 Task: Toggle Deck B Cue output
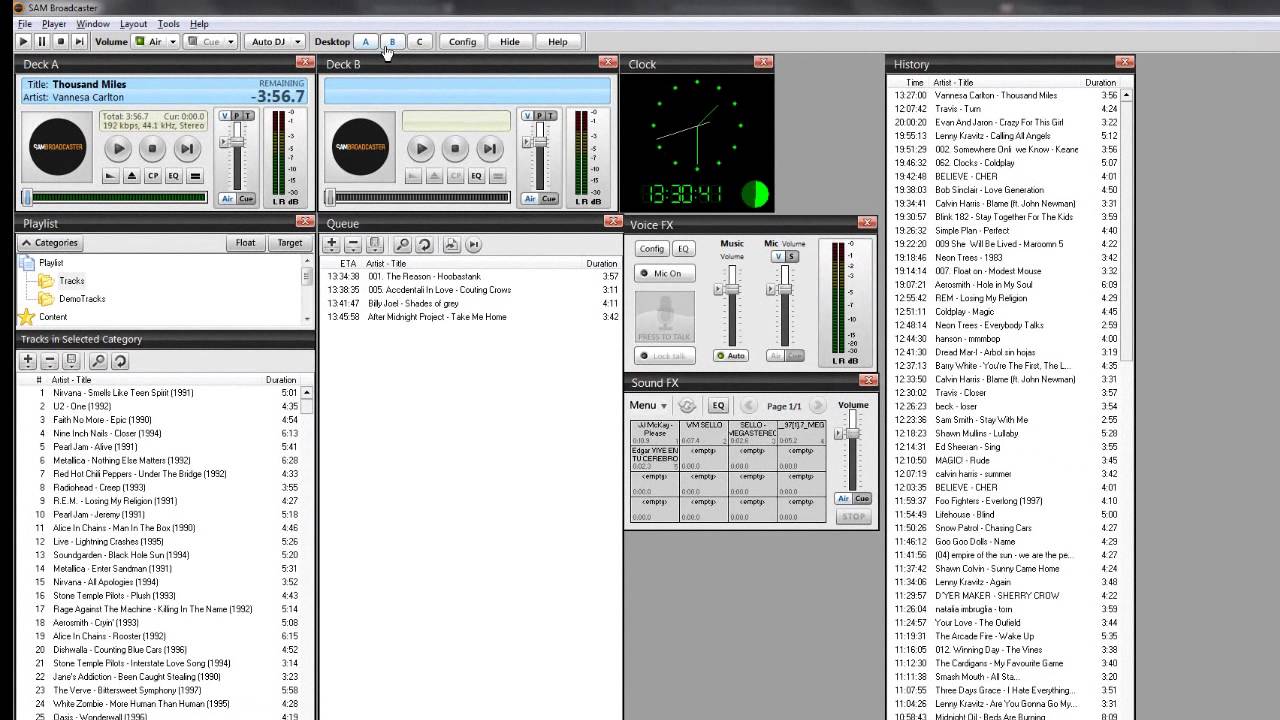point(548,199)
